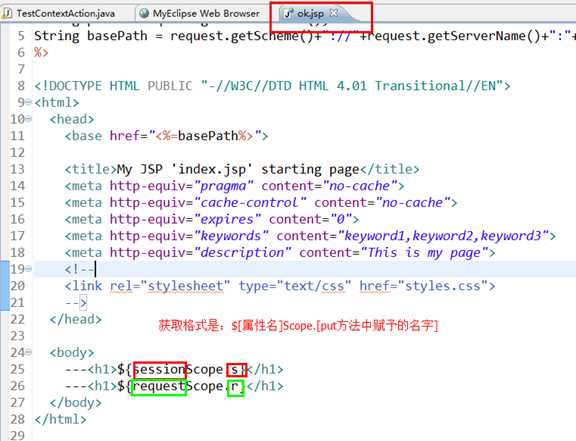Click the opening <html> tag

point(57,103)
